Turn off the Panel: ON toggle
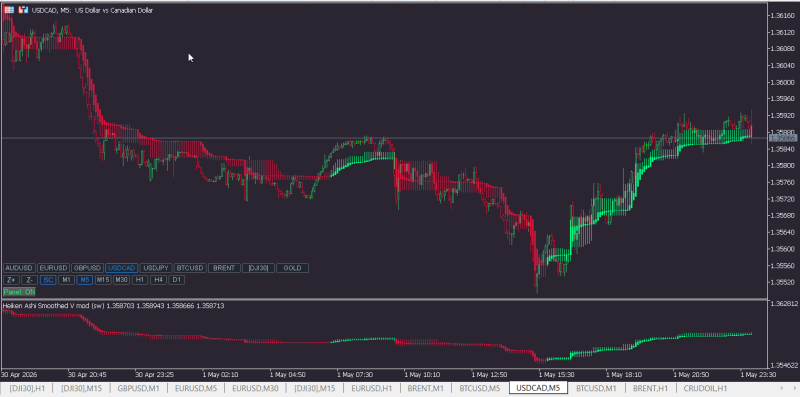The image size is (800, 397). point(19,292)
